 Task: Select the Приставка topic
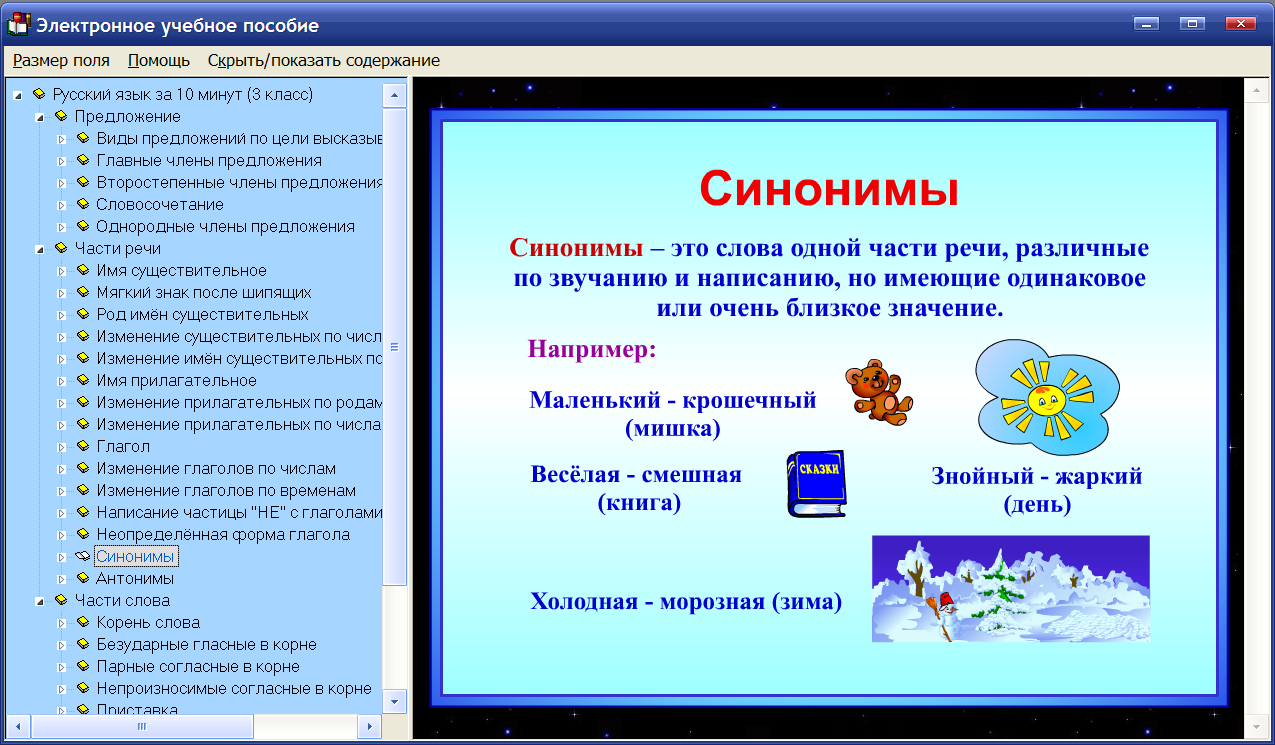[135, 709]
